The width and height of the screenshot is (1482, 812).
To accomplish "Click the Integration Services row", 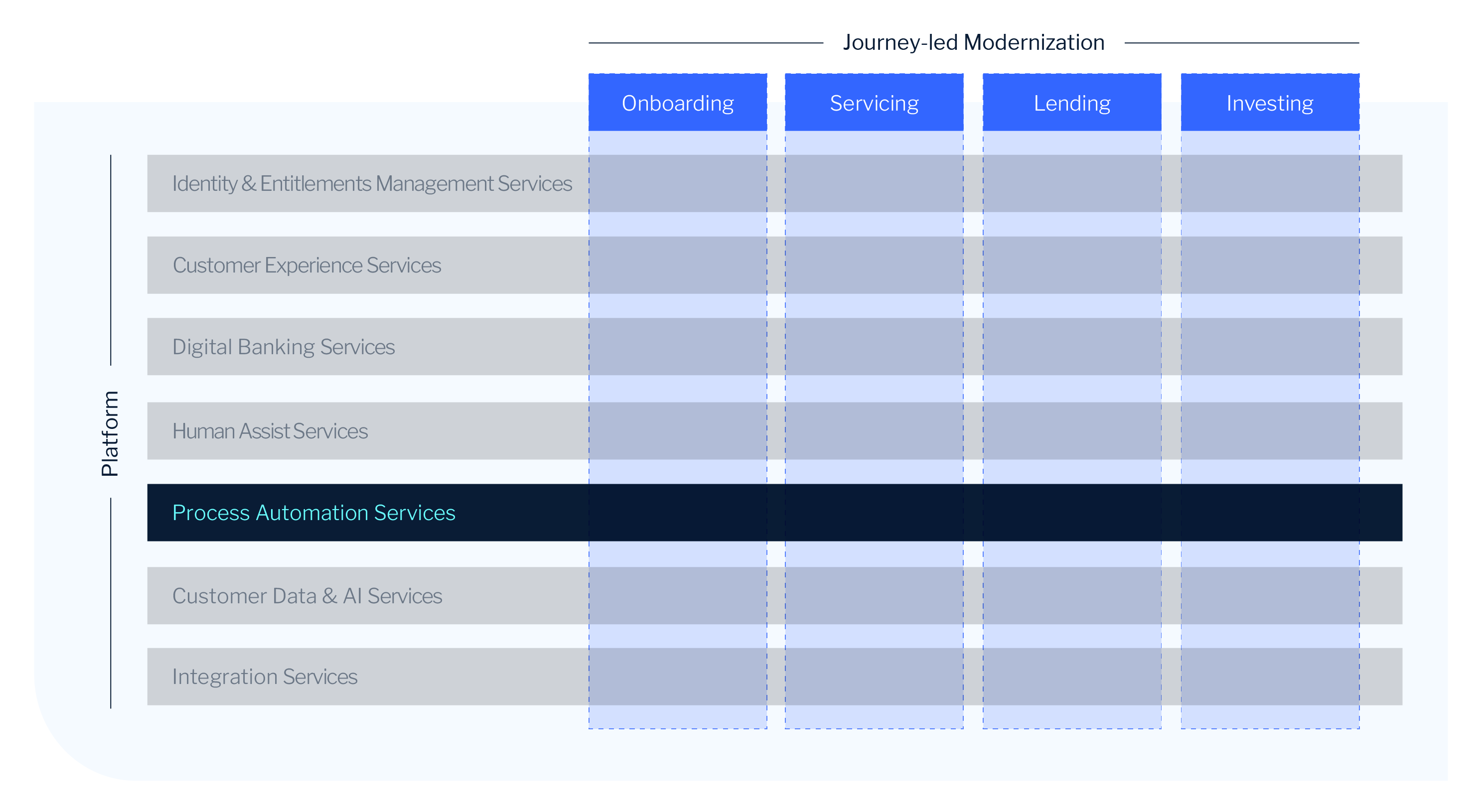I will pyautogui.click(x=774, y=677).
